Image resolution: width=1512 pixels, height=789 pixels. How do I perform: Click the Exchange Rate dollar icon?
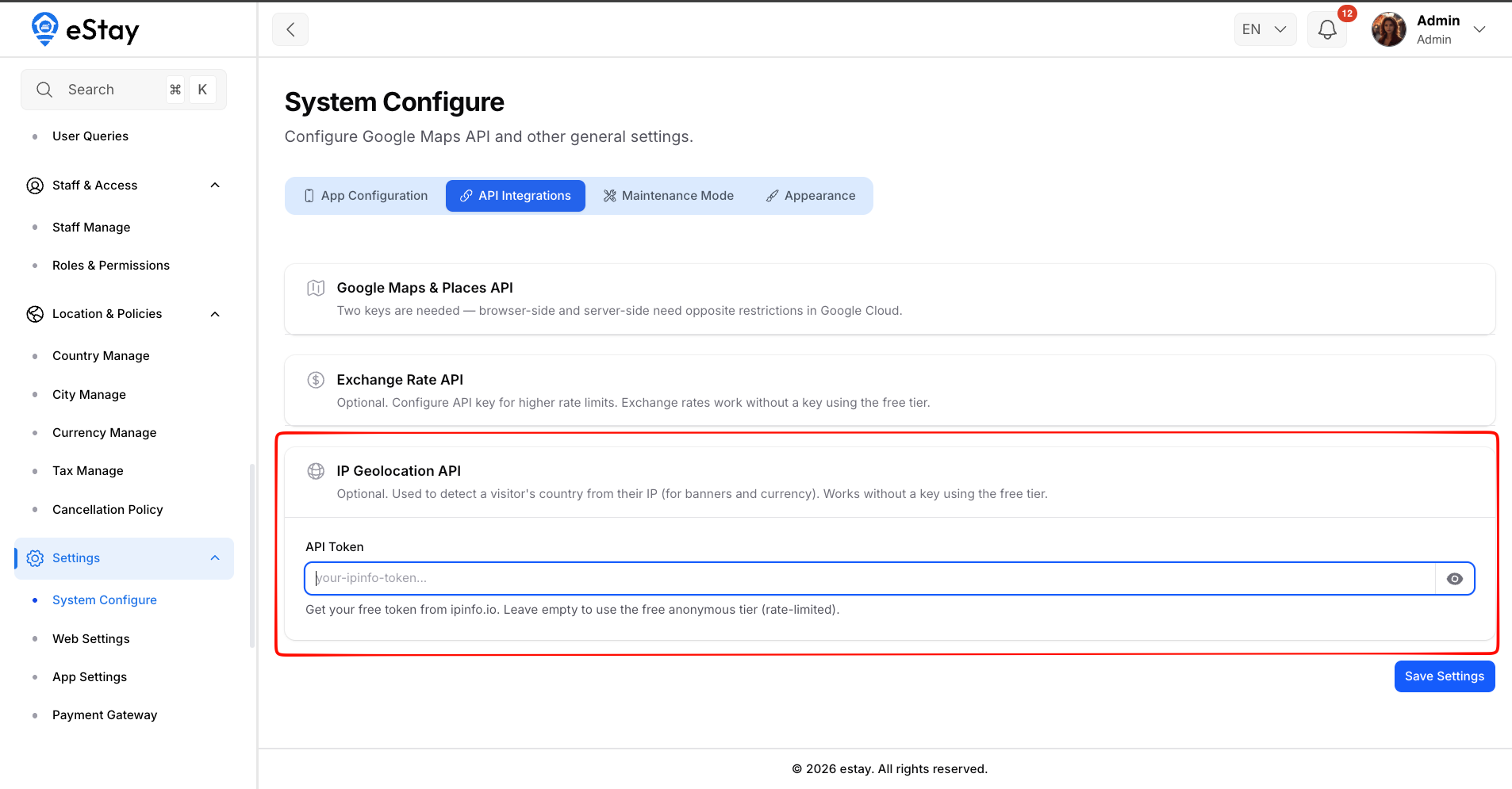(x=316, y=380)
